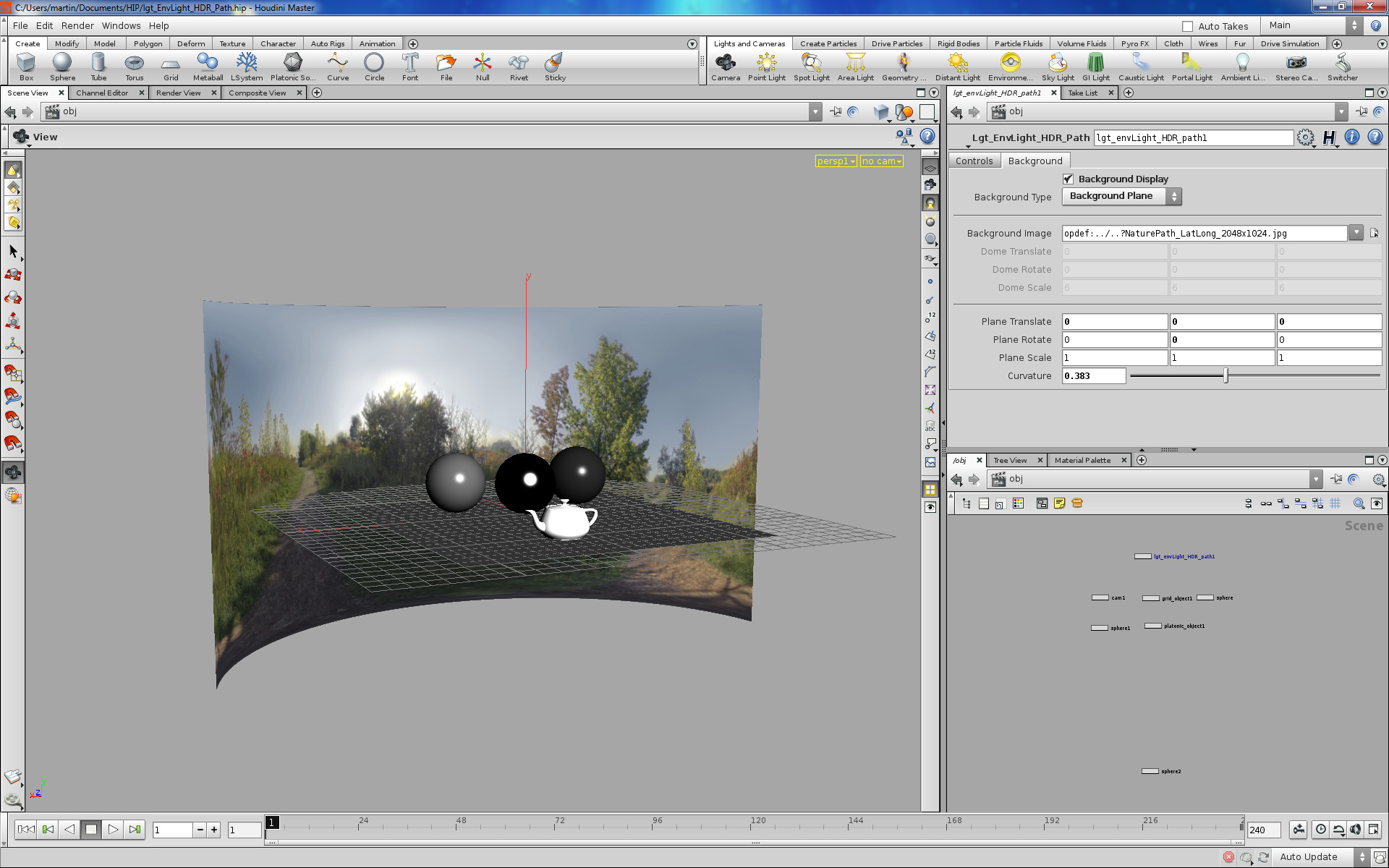Select the Sphere shelf tool
Viewport: 1389px width, 868px height.
[62, 66]
